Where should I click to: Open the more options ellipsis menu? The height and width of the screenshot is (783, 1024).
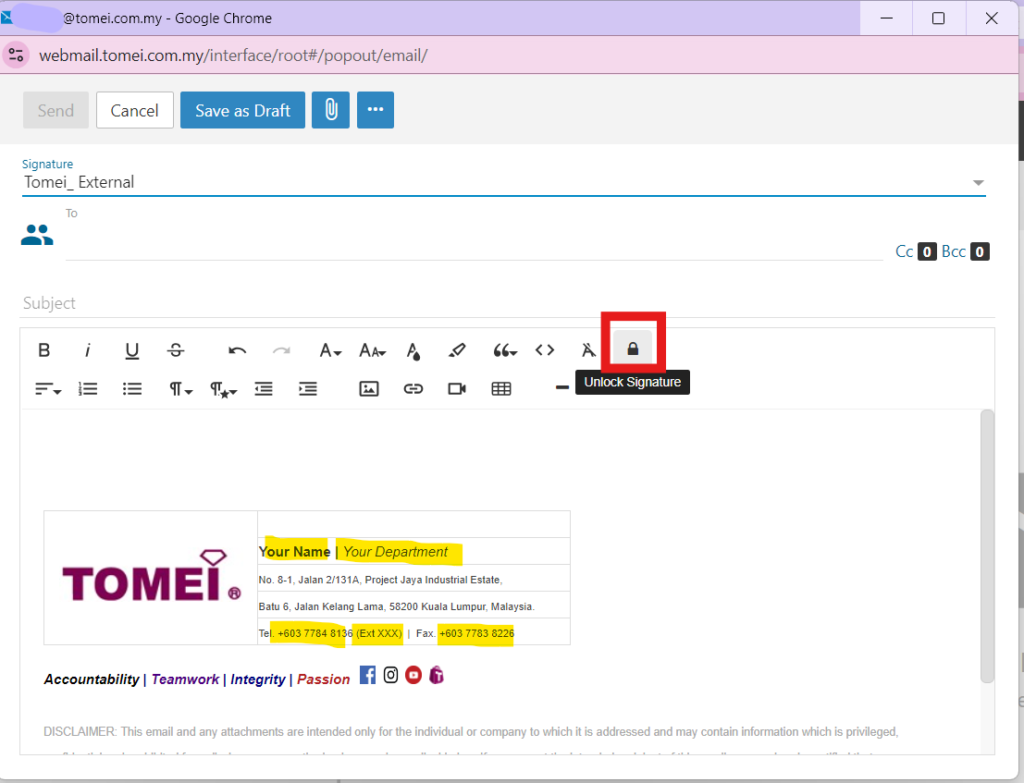[376, 111]
